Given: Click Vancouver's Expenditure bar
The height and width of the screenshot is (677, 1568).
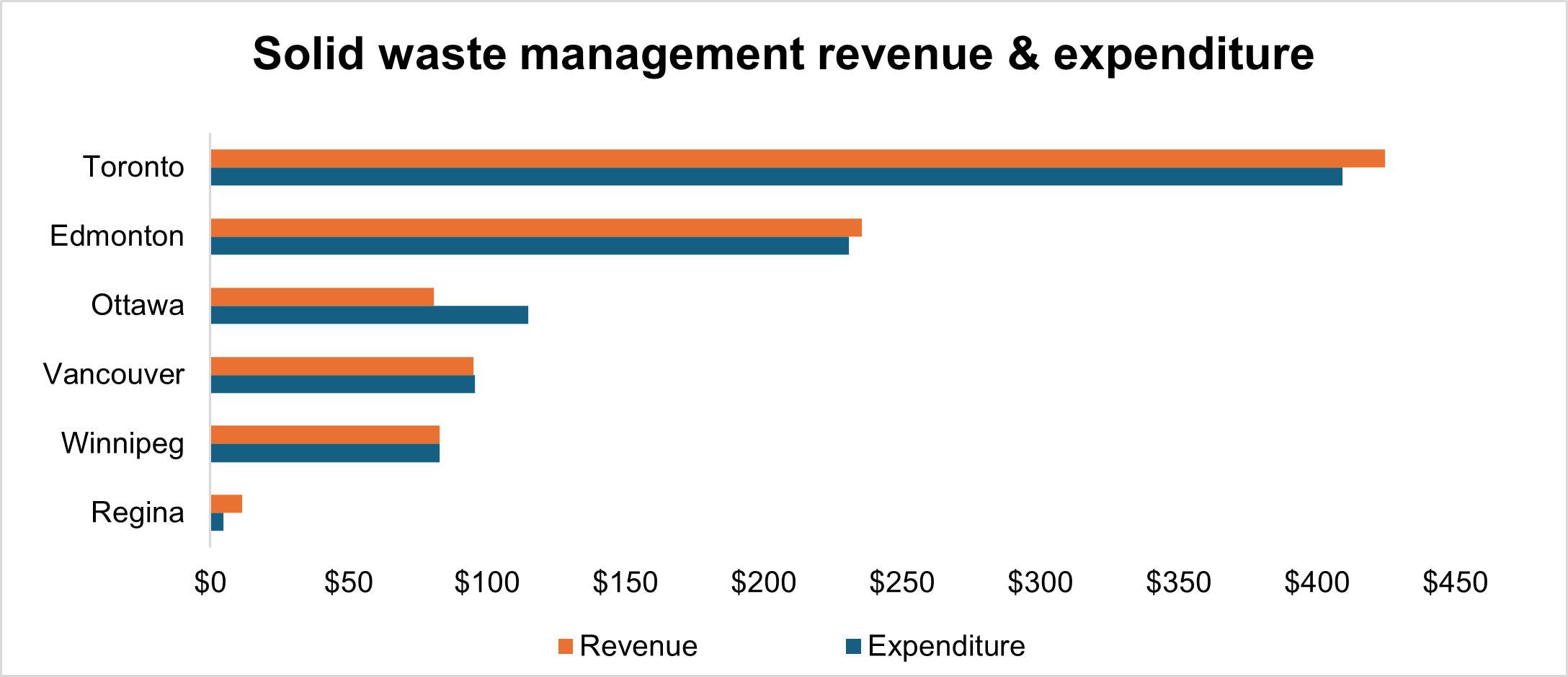Looking at the screenshot, I should 342,384.
